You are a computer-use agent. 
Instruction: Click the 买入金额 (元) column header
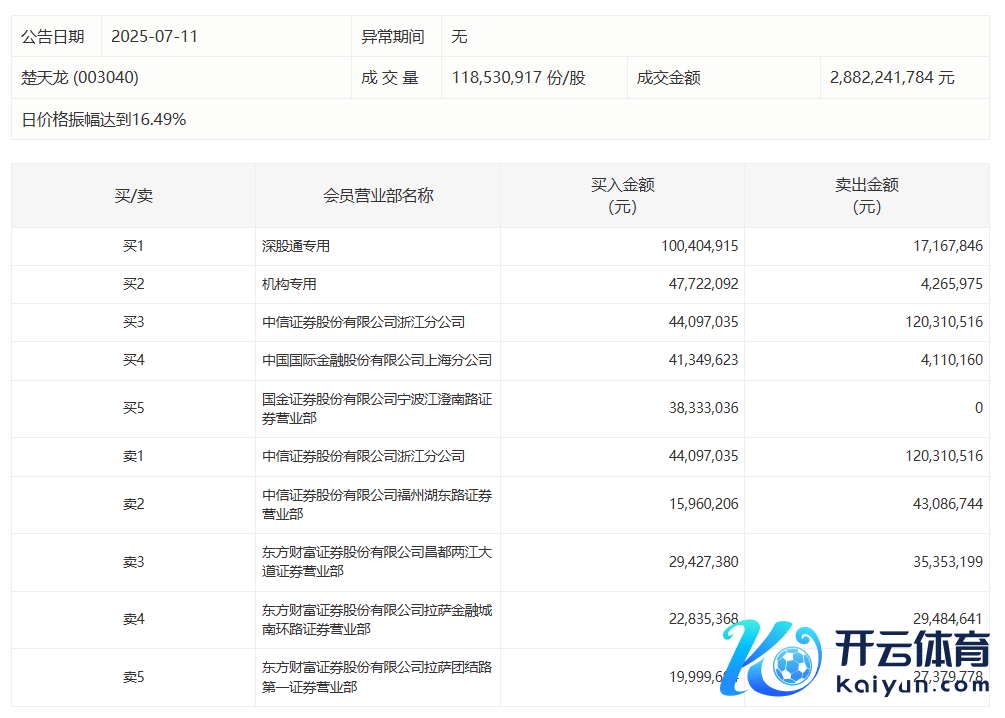click(x=622, y=196)
